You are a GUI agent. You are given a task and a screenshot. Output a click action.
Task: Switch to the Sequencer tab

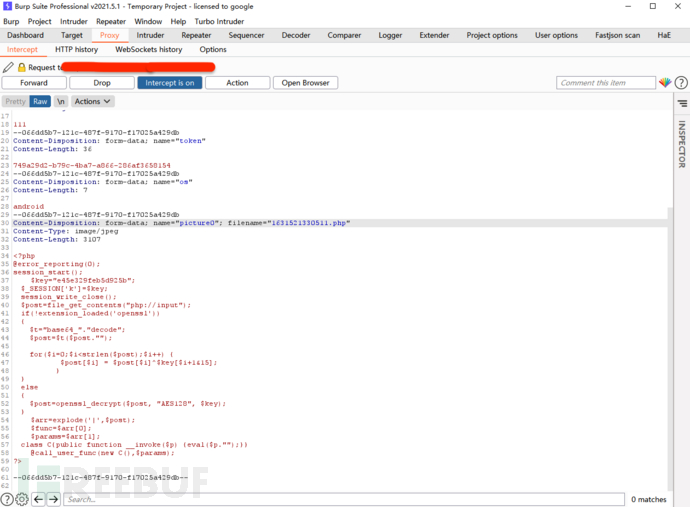coord(246,35)
